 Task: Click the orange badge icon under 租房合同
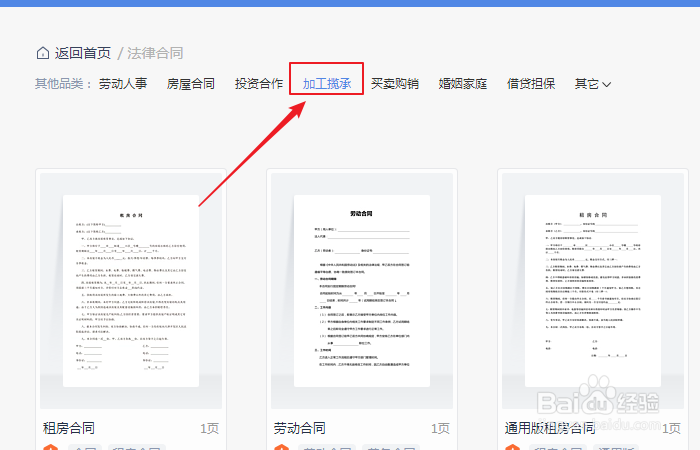point(50,447)
